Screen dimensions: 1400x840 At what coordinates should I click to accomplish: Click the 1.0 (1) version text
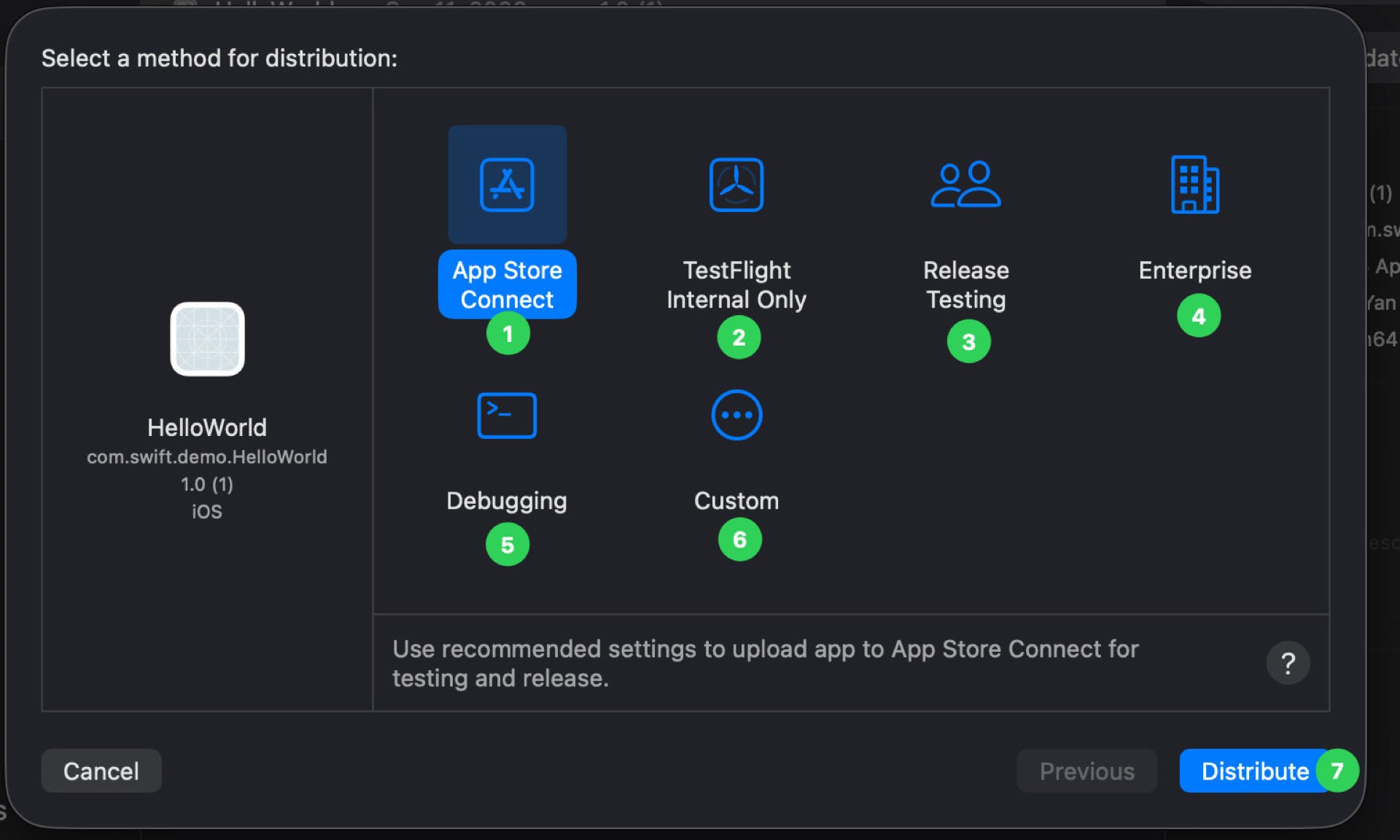[x=207, y=484]
